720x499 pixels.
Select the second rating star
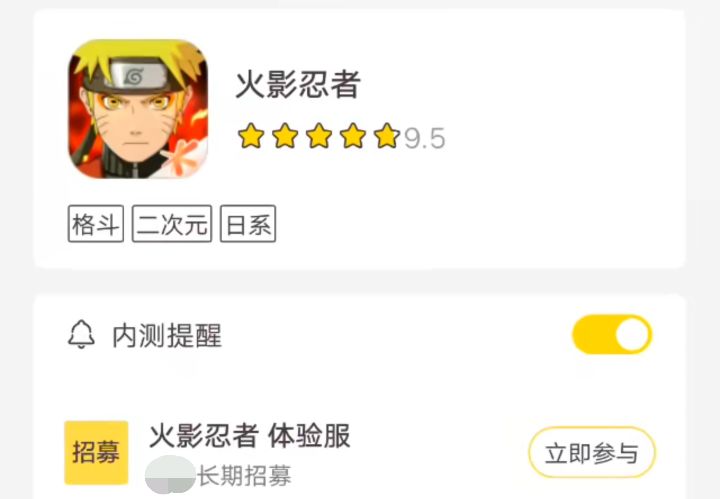click(285, 136)
